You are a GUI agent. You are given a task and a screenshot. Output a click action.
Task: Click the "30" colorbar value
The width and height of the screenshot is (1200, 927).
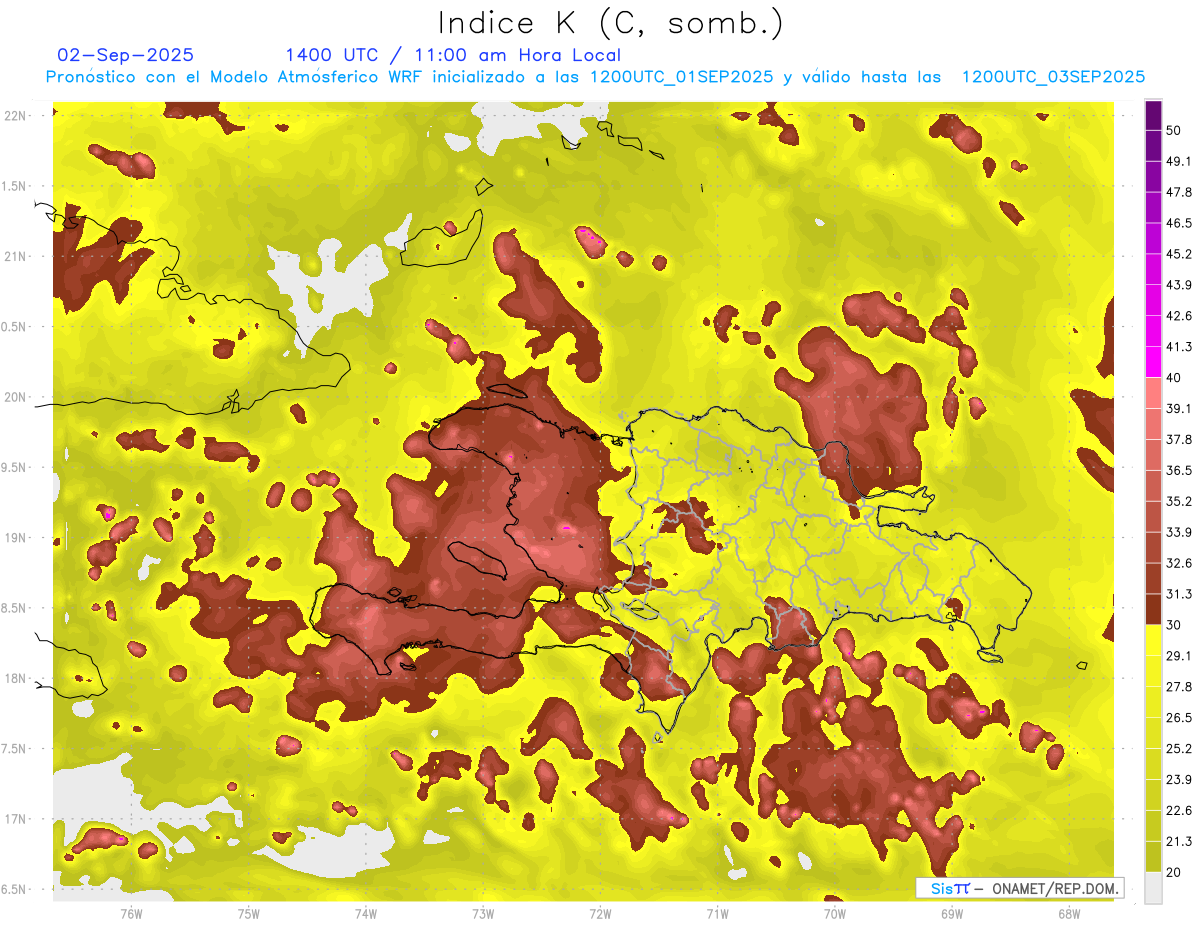coord(1174,625)
